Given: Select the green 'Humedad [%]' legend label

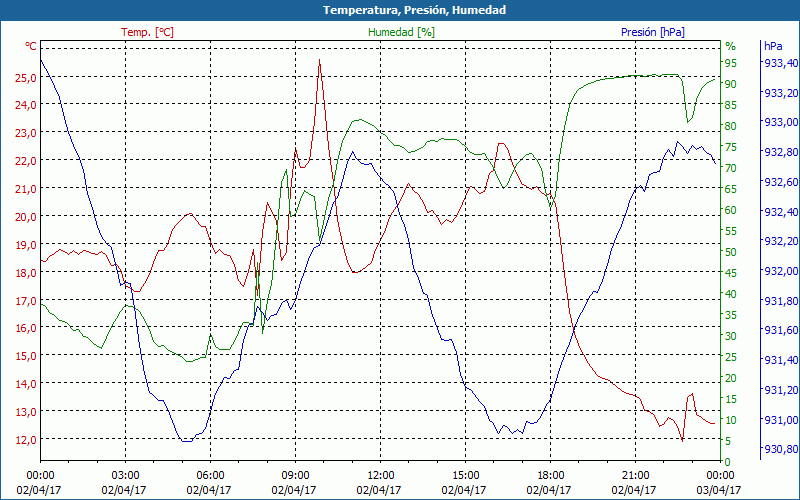Looking at the screenshot, I should coord(402,32).
